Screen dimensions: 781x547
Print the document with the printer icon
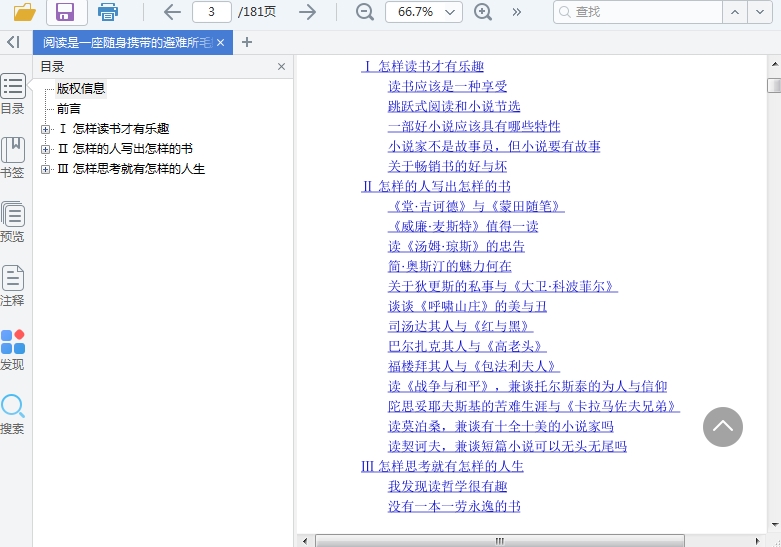108,11
